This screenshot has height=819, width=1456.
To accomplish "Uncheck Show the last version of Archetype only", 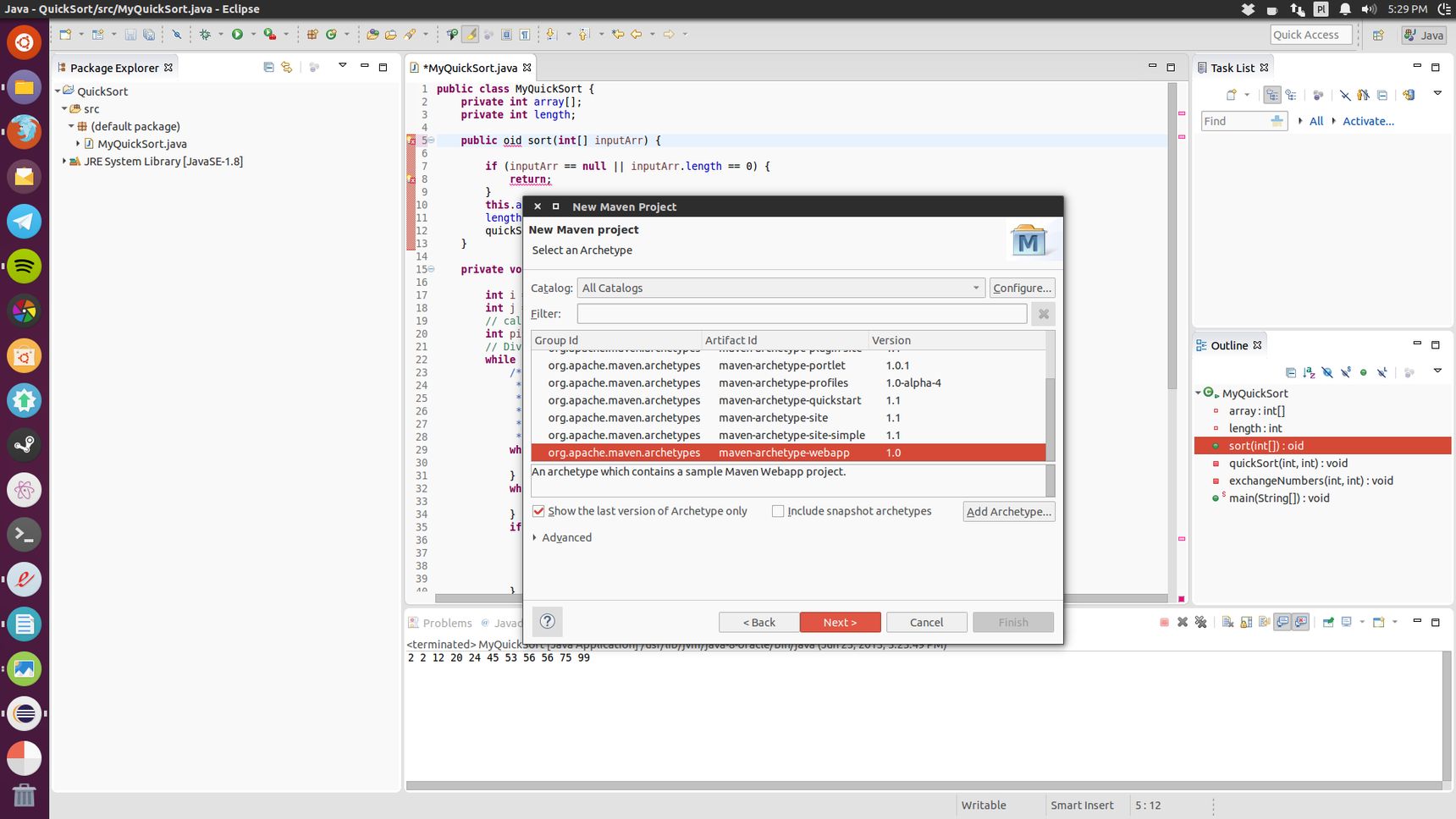I will [538, 511].
